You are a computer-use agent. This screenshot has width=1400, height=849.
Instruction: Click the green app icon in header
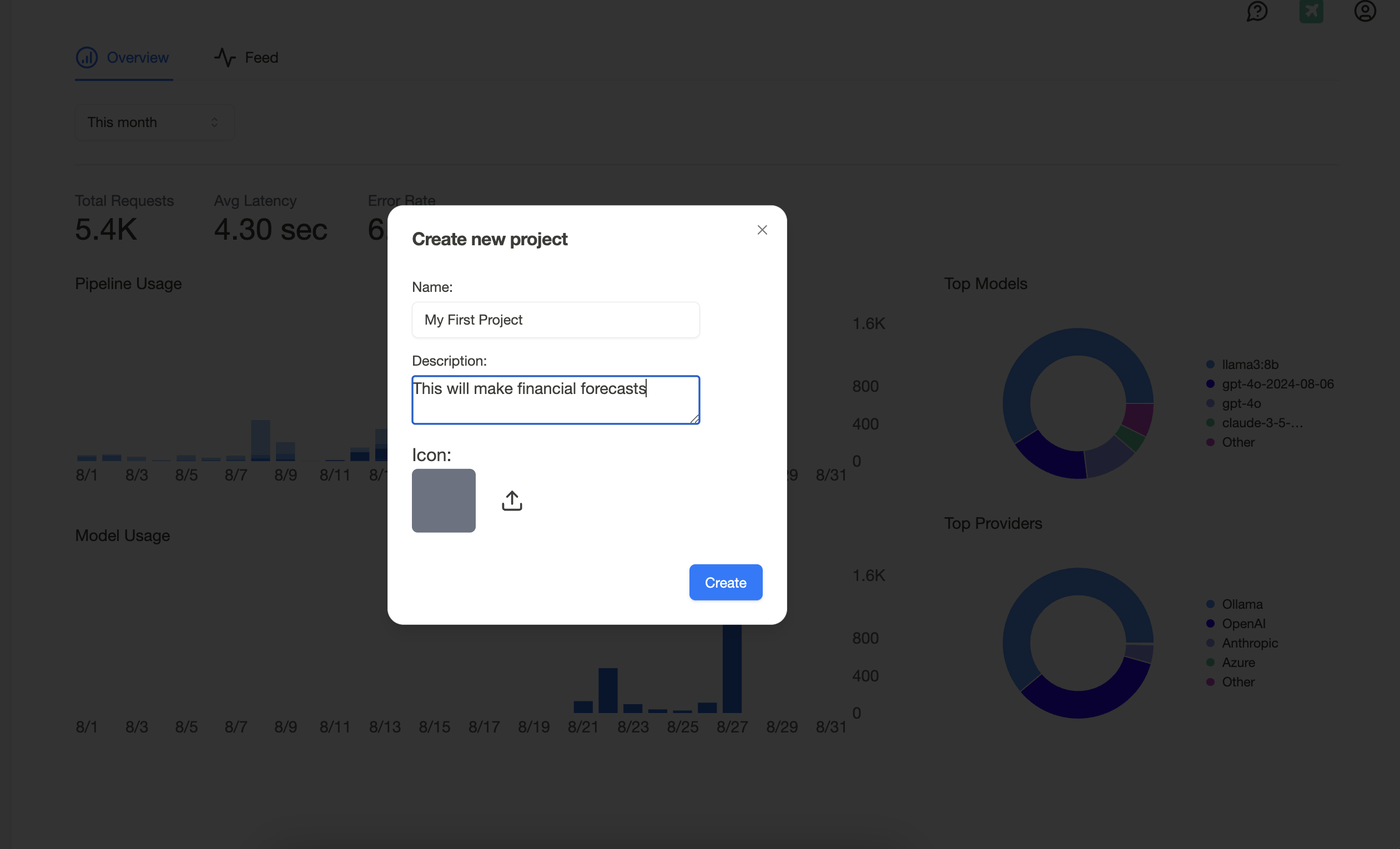point(1311,11)
